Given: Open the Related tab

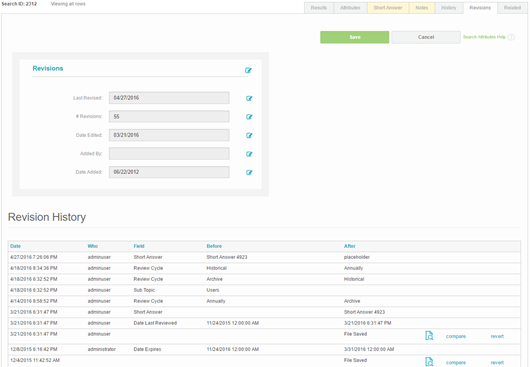Looking at the screenshot, I should [x=512, y=8].
